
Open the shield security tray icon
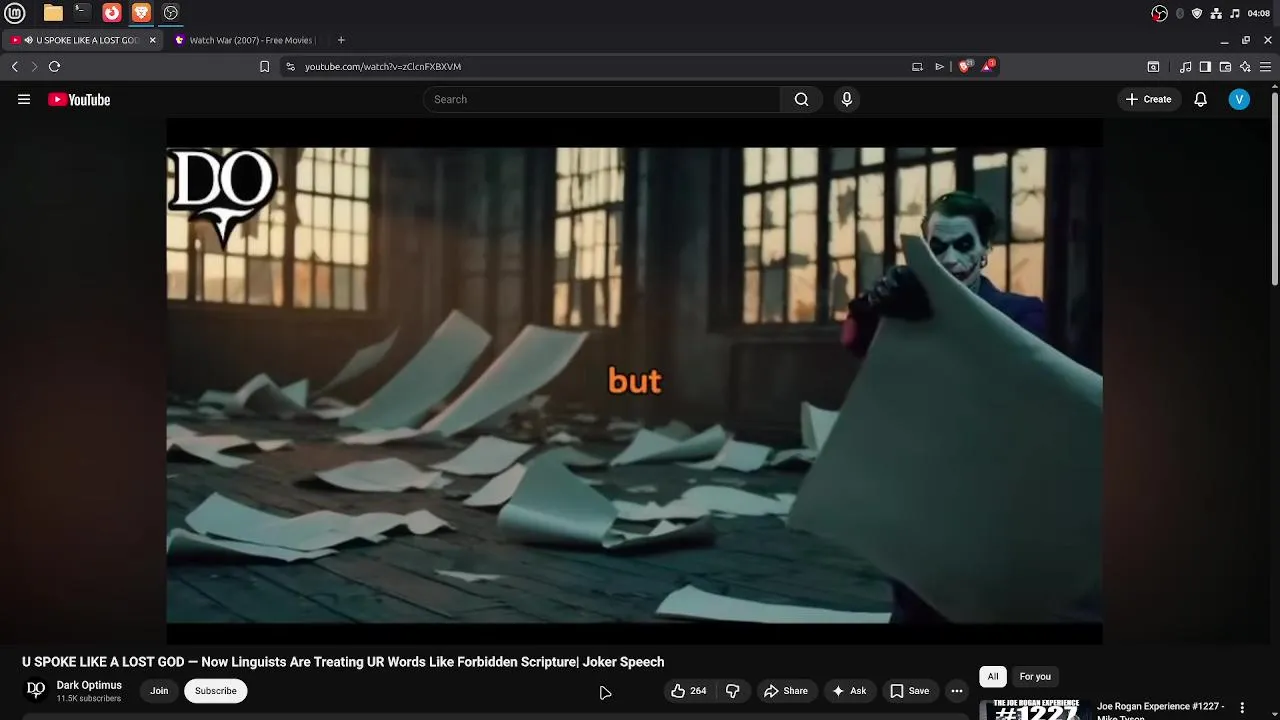coord(1197,13)
